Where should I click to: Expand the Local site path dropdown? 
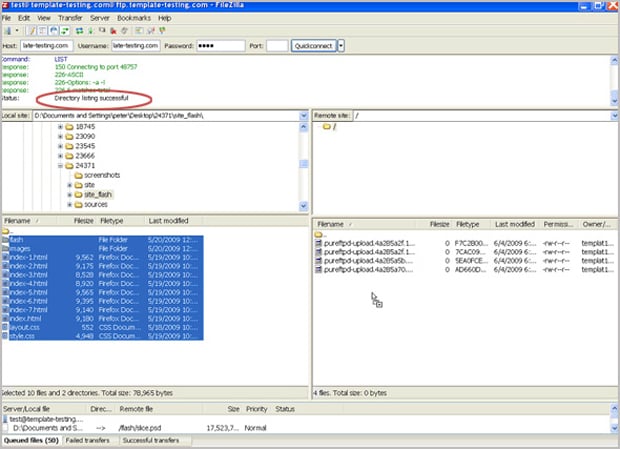(x=303, y=116)
